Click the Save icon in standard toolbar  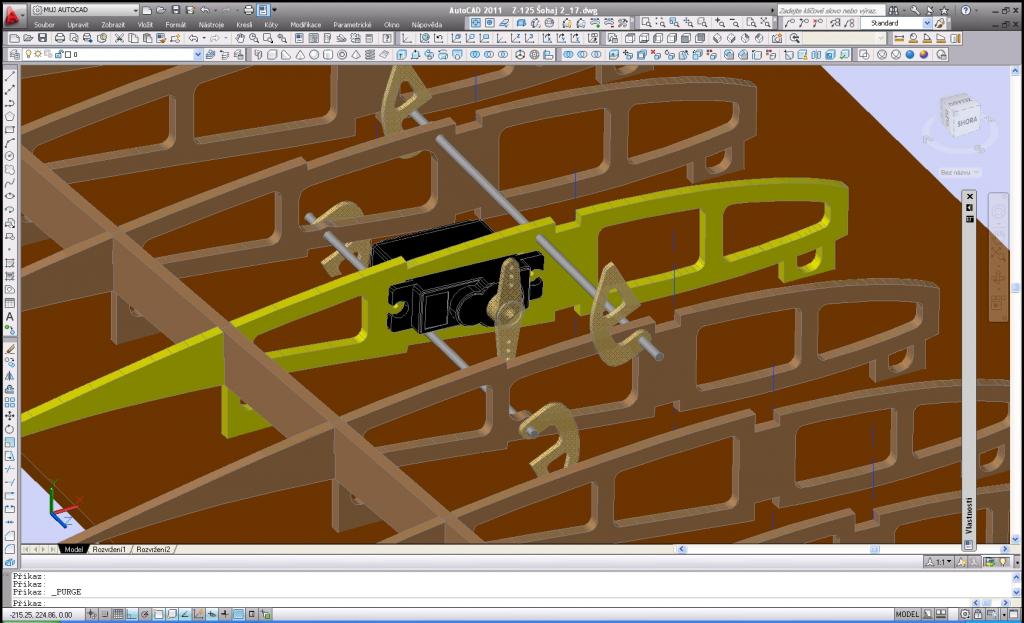pyautogui.click(x=44, y=38)
